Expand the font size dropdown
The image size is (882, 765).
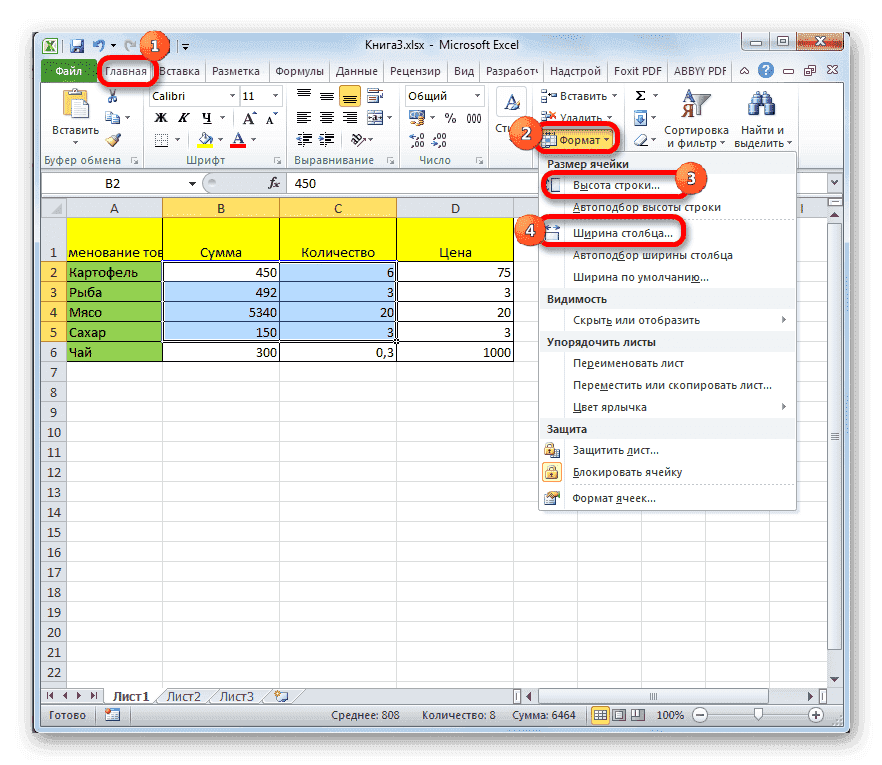[x=274, y=95]
